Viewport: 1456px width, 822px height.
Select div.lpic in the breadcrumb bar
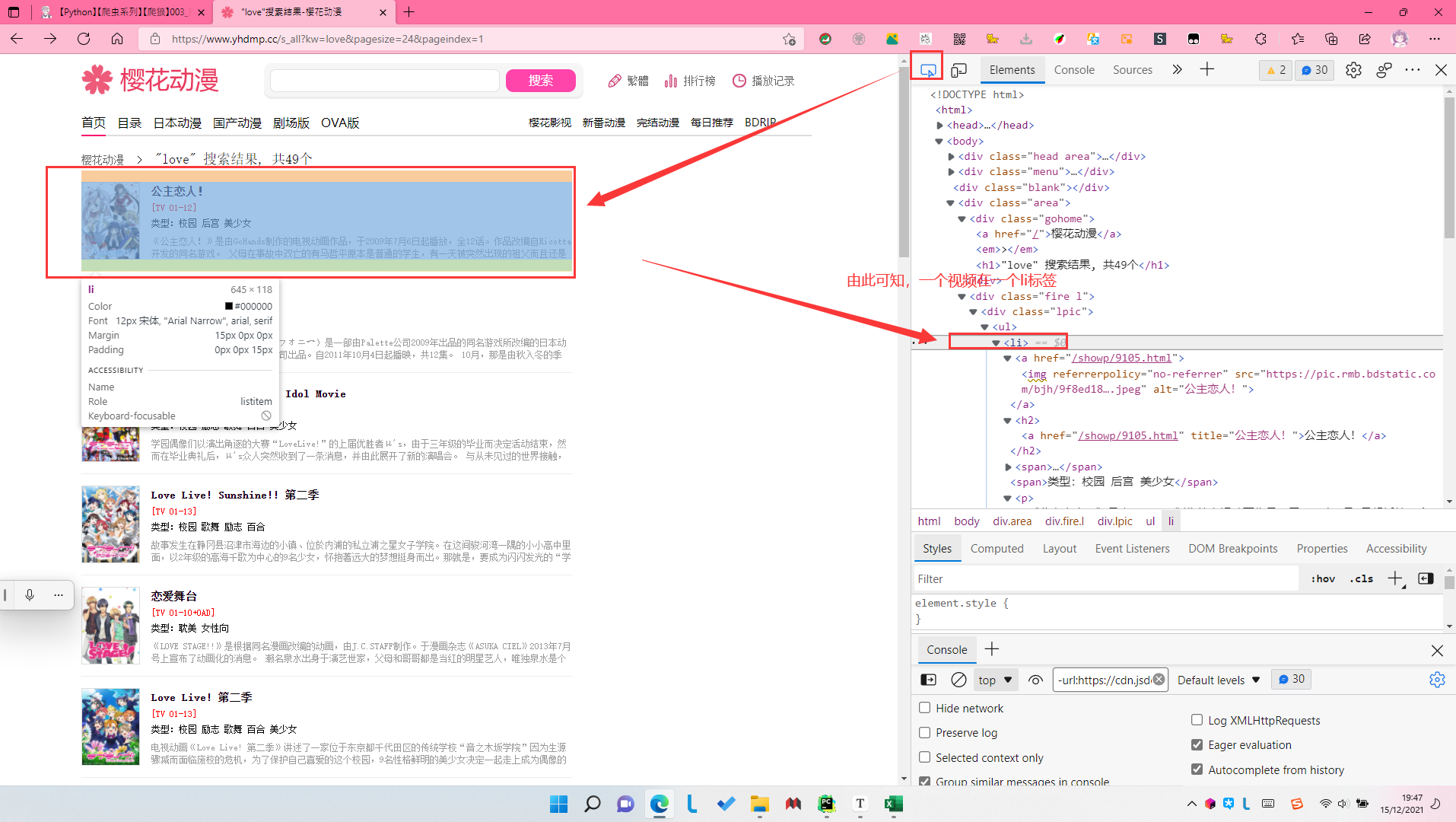pos(1114,521)
